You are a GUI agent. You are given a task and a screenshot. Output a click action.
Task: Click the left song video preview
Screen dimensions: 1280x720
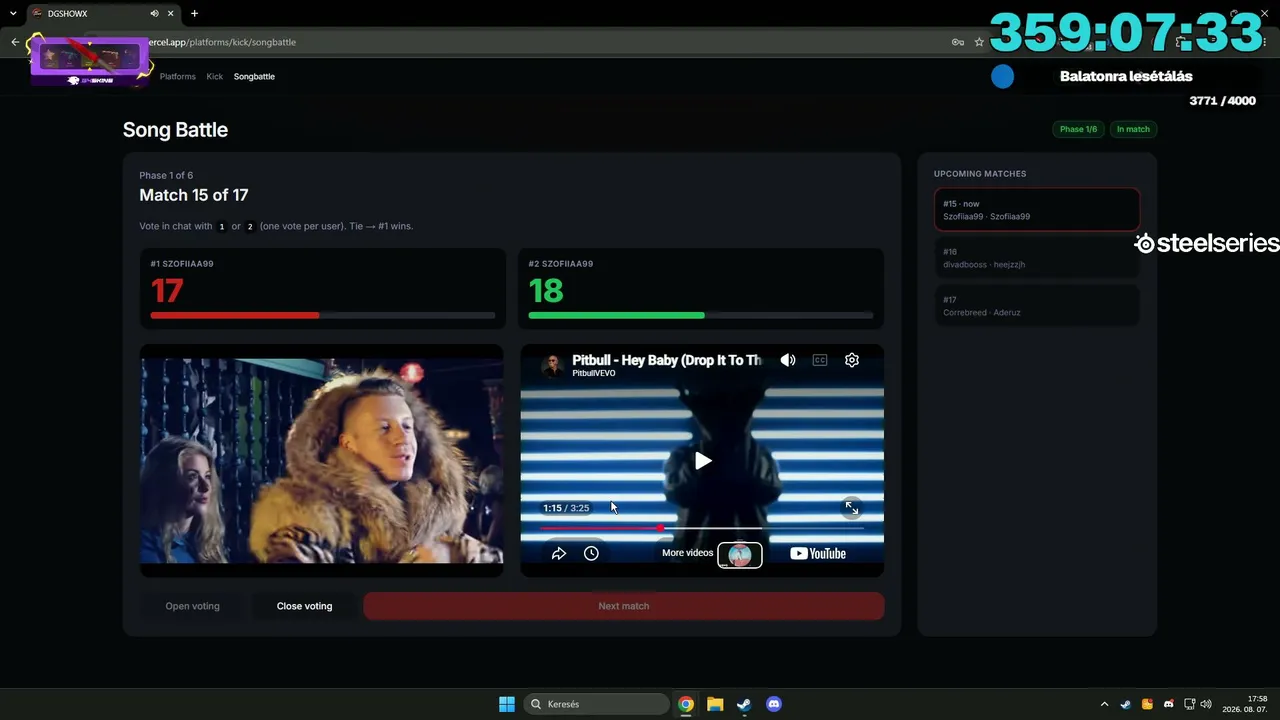point(321,461)
